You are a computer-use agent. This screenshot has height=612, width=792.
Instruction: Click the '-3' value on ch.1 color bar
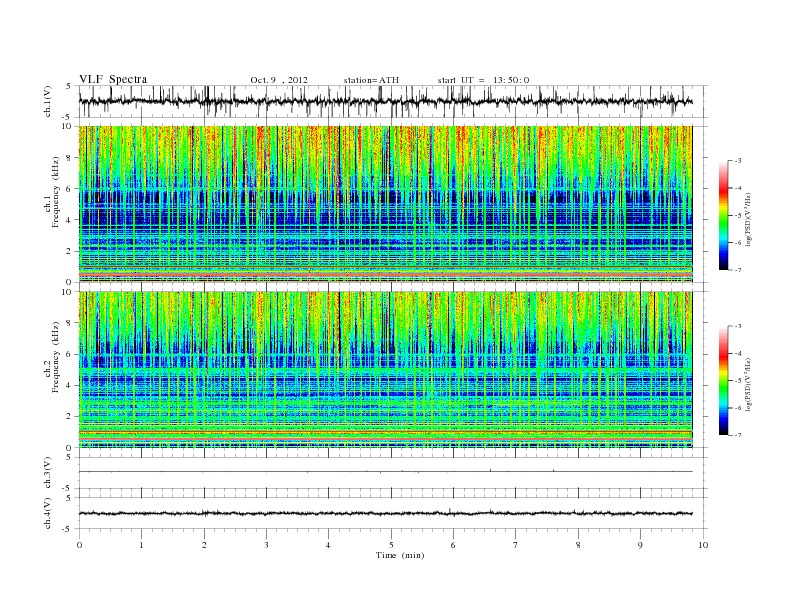pos(737,161)
